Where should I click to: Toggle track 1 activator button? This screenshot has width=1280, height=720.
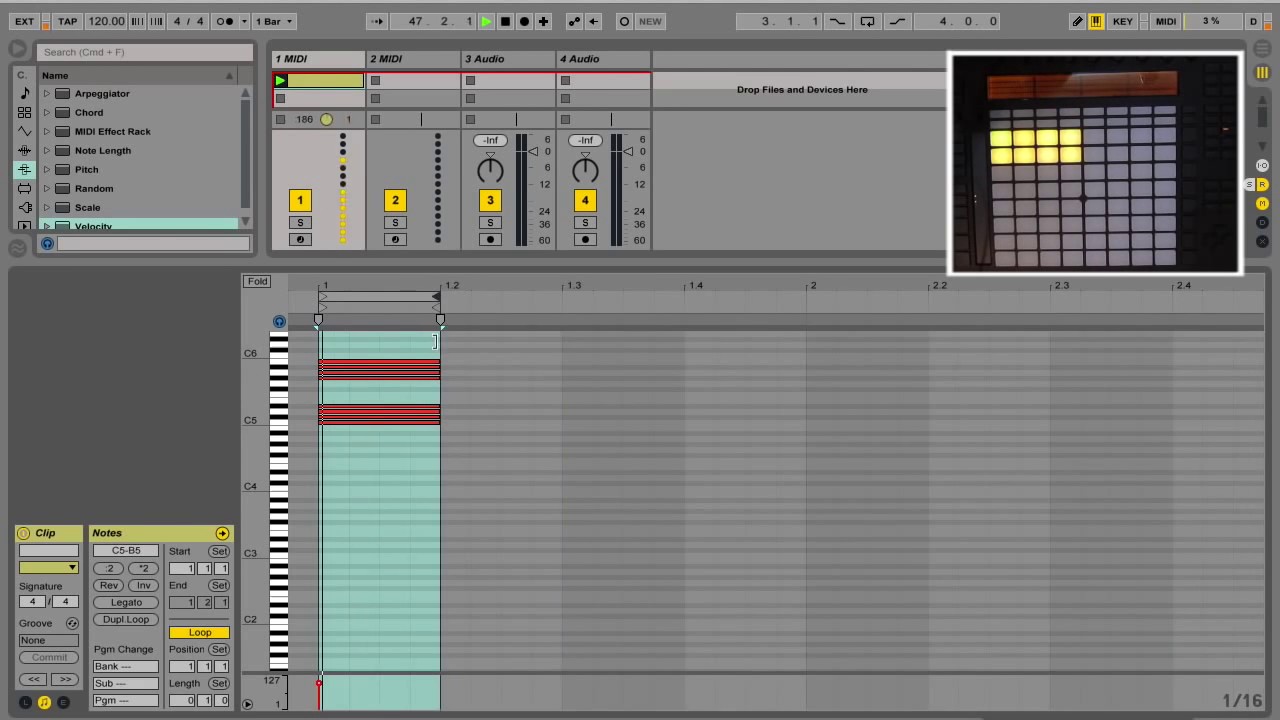click(x=299, y=200)
